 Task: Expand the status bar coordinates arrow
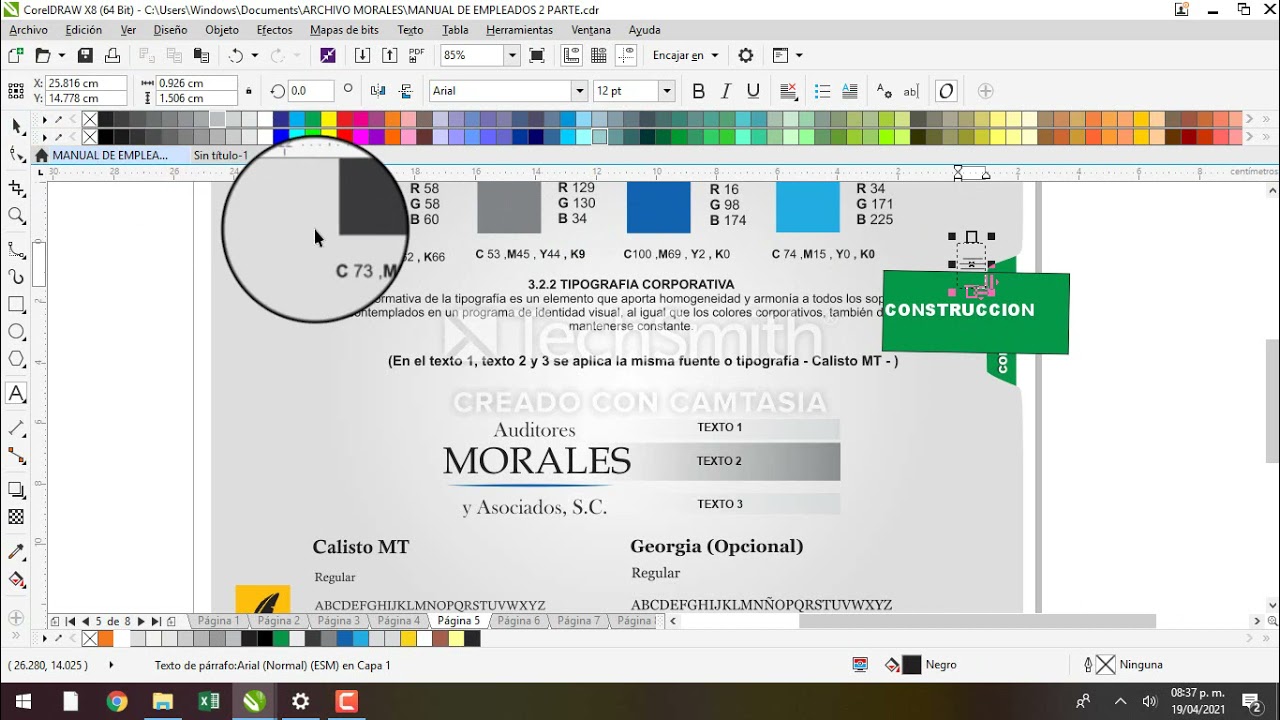tap(111, 665)
